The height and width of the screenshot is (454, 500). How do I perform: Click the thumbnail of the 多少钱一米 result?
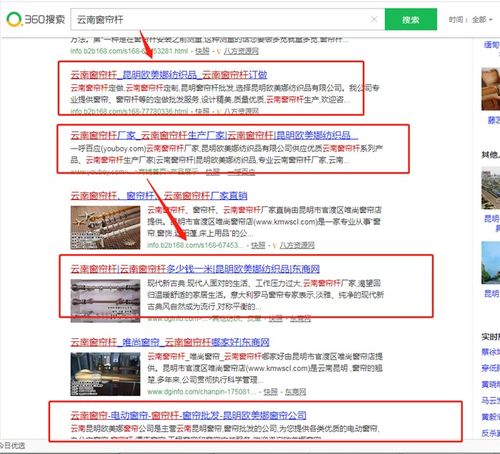105,301
